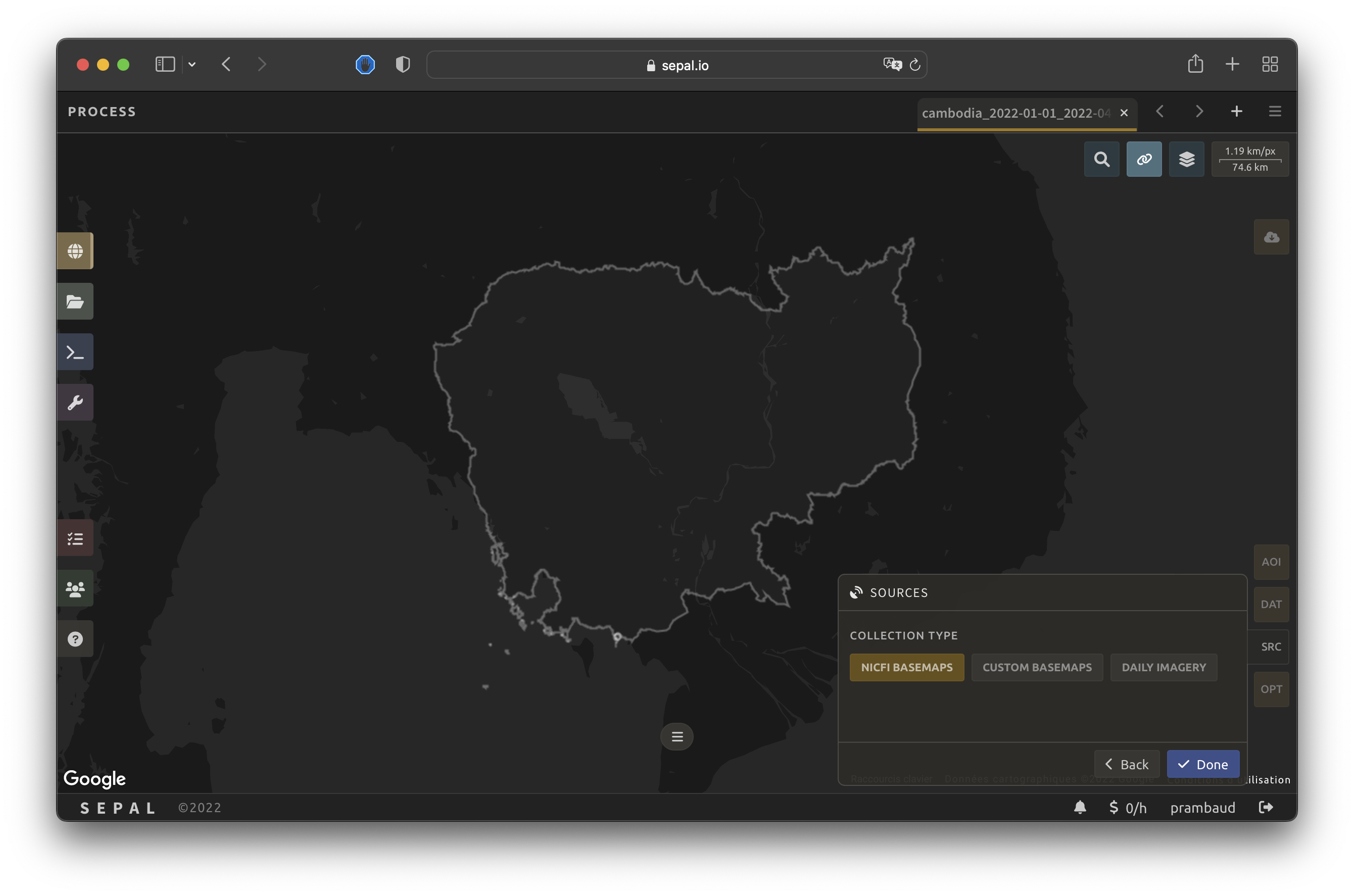
Task: Open Safari sidebar dropdown chevron
Action: (x=192, y=65)
